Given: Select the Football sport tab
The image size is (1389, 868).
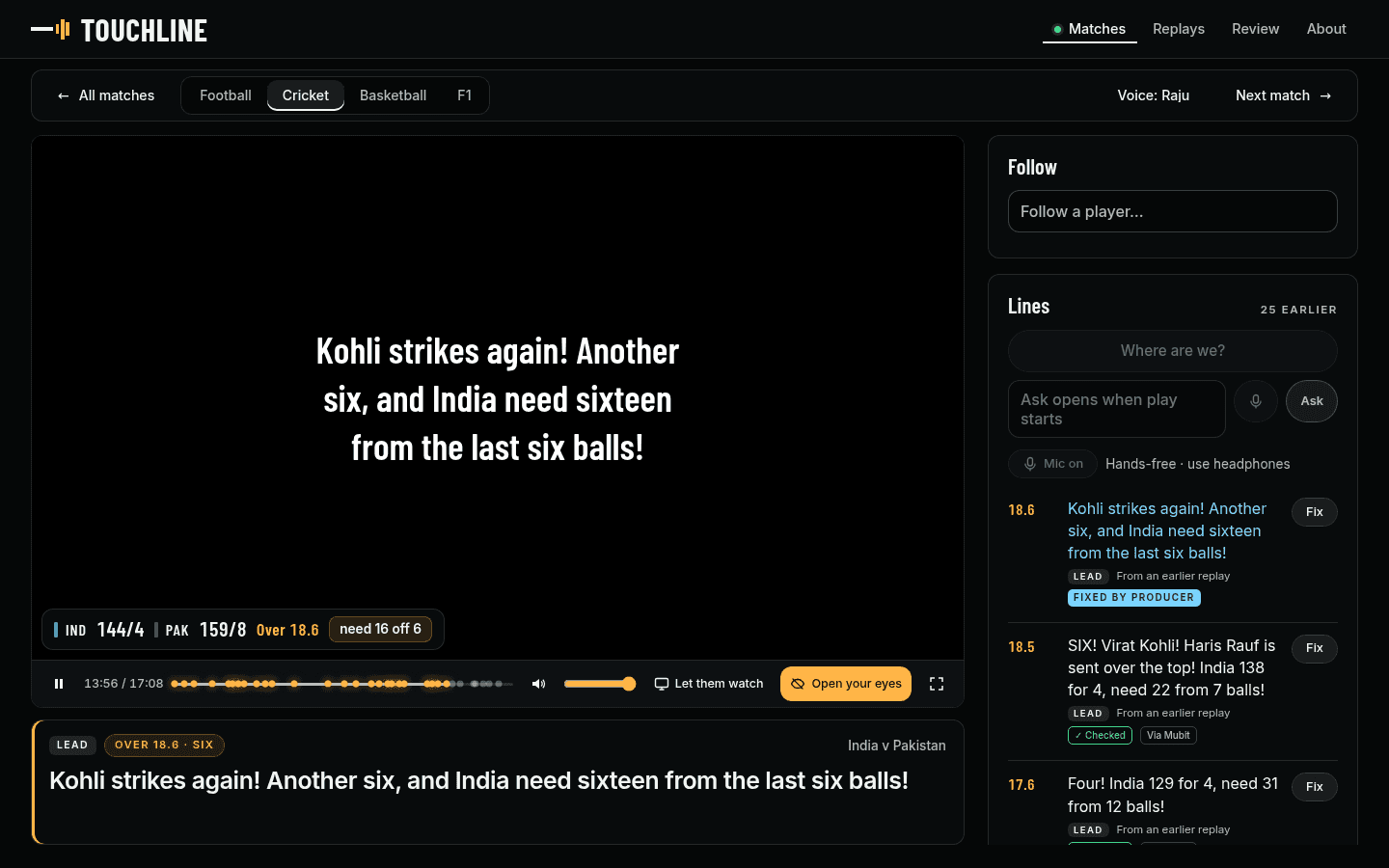Looking at the screenshot, I should pos(226,95).
